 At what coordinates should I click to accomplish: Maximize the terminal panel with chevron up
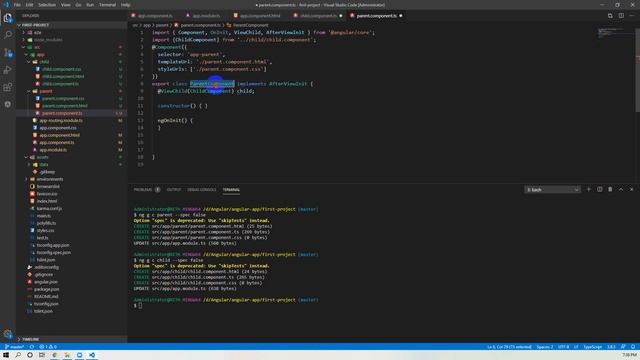coord(621,189)
